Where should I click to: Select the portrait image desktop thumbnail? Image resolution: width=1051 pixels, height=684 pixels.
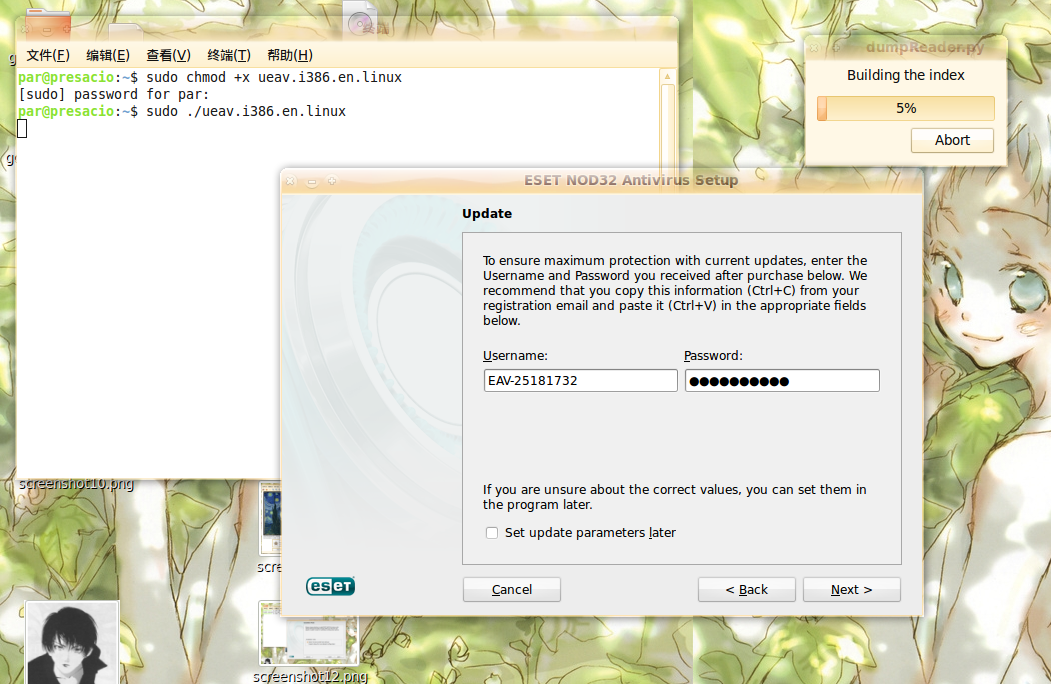[72, 642]
